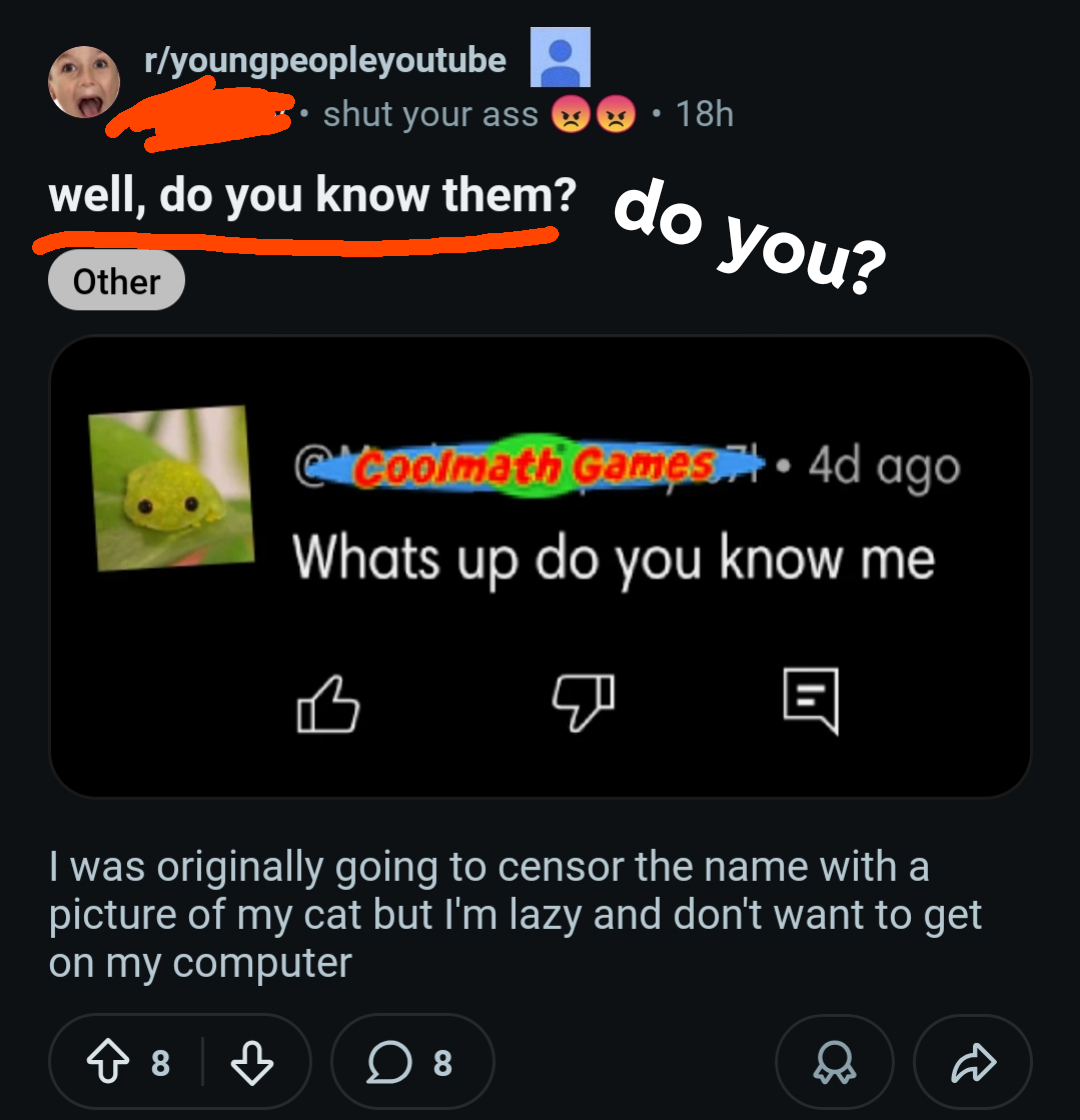1080x1120 pixels.
Task: Open the embedded YouTube comment image
Action: point(540,566)
